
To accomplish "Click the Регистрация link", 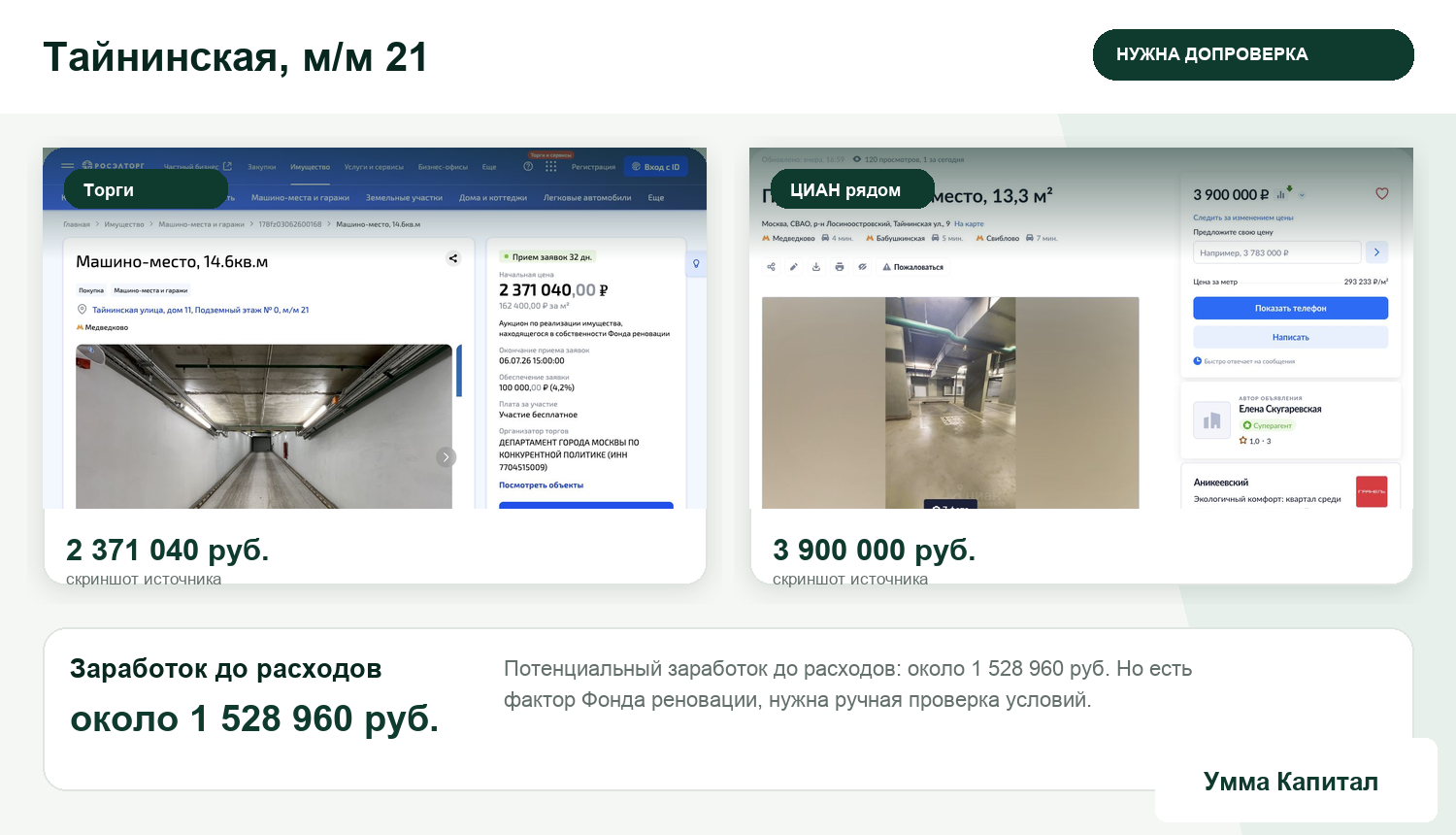I will (593, 167).
